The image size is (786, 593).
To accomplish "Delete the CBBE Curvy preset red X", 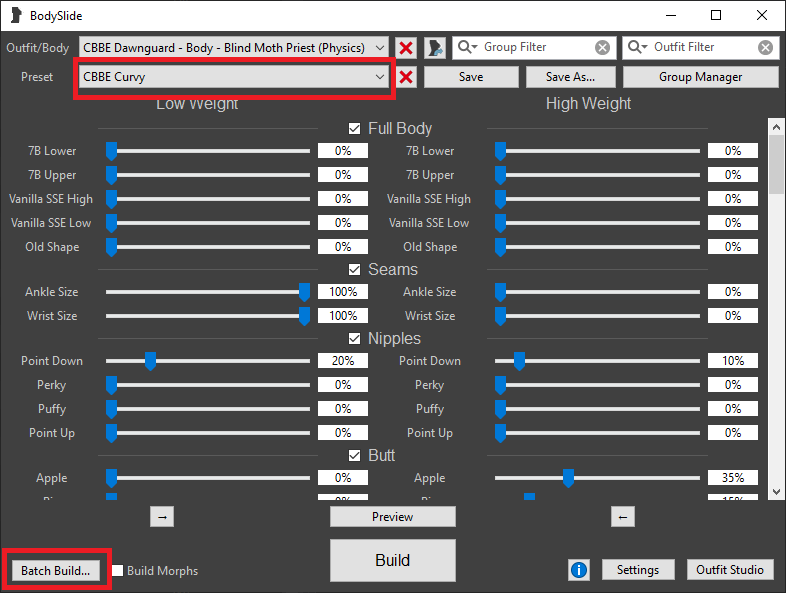I will tap(406, 77).
